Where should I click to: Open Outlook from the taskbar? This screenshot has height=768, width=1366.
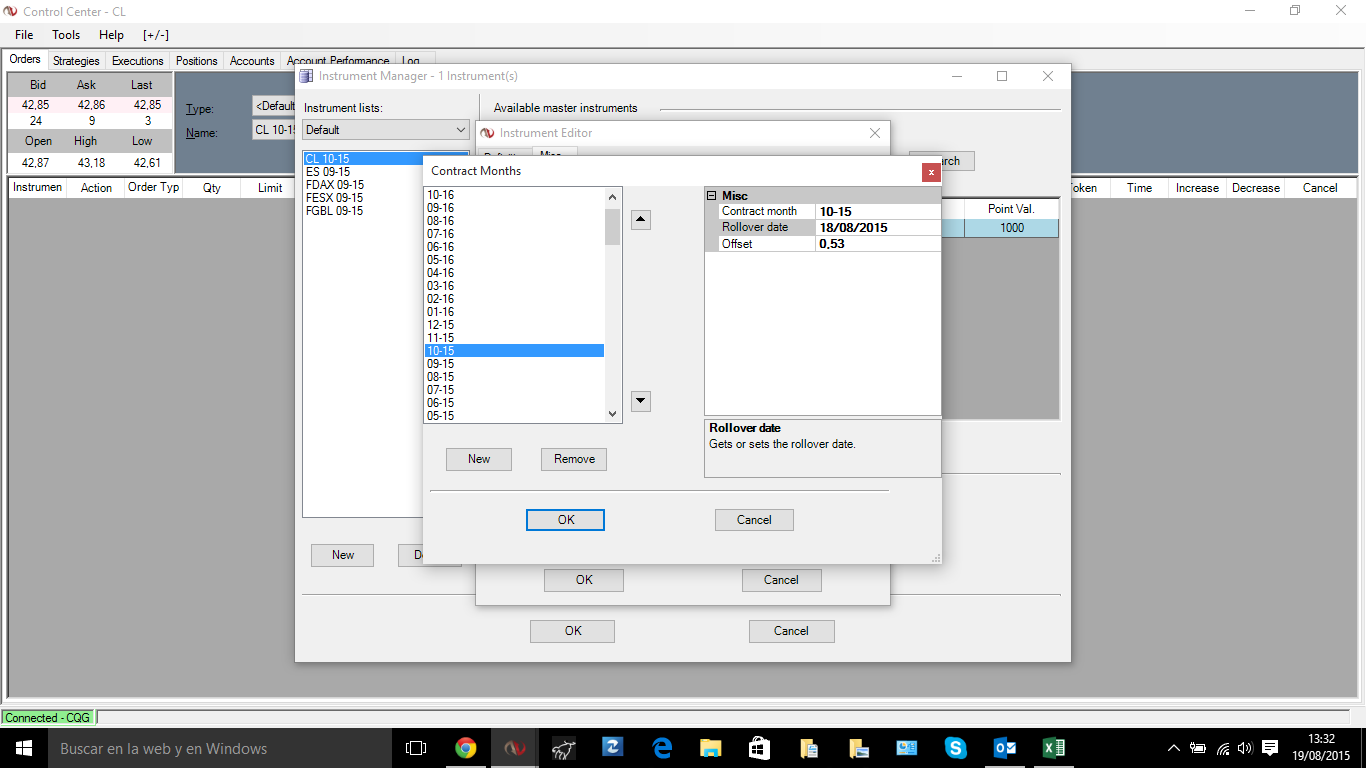1004,748
